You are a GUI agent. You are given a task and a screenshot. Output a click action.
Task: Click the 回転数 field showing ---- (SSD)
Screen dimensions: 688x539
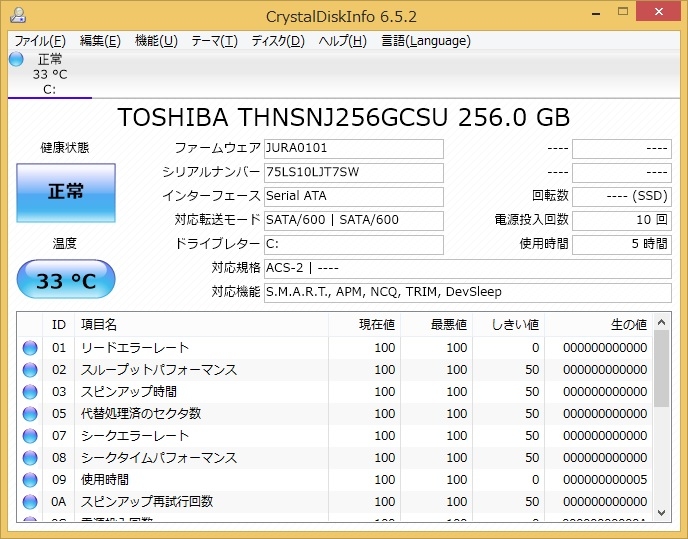tap(622, 197)
